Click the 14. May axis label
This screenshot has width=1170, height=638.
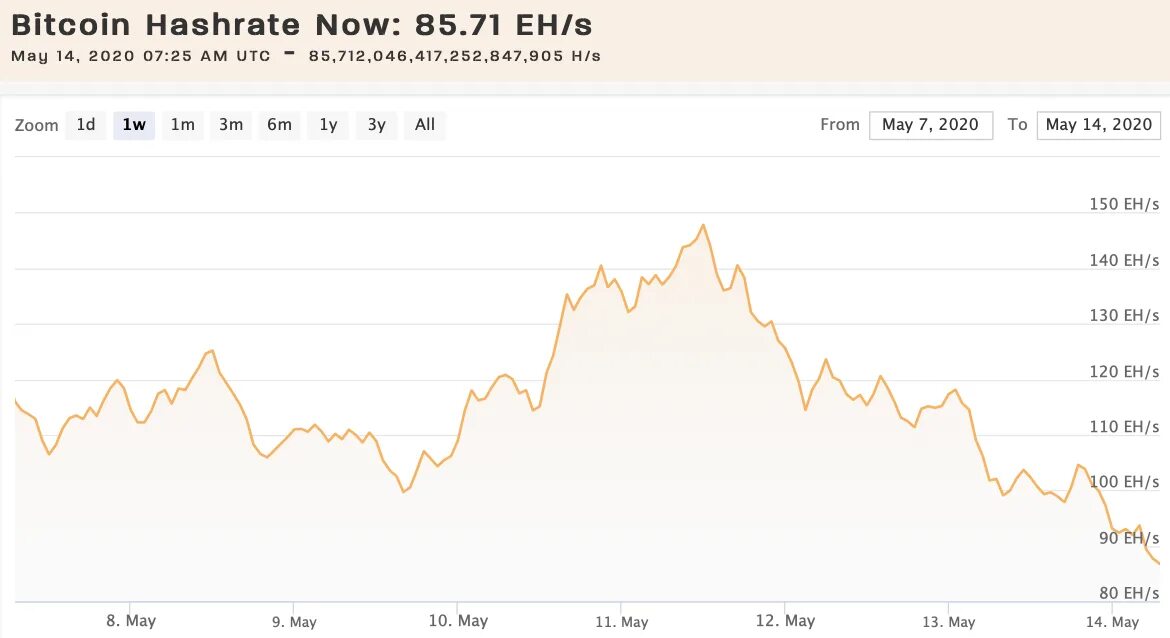(x=1113, y=622)
